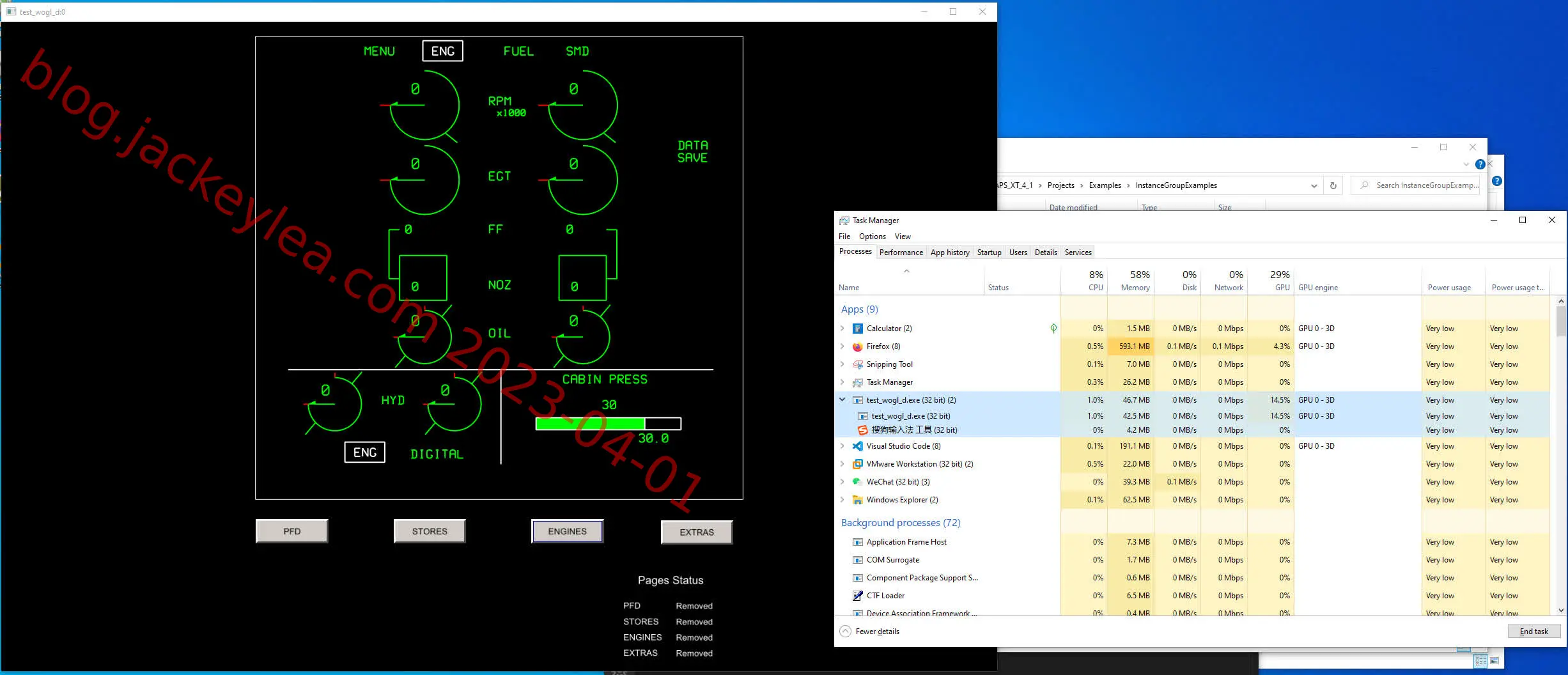Image resolution: width=1568 pixels, height=675 pixels.
Task: Click the cabin pressure green progress bar
Action: (x=608, y=424)
